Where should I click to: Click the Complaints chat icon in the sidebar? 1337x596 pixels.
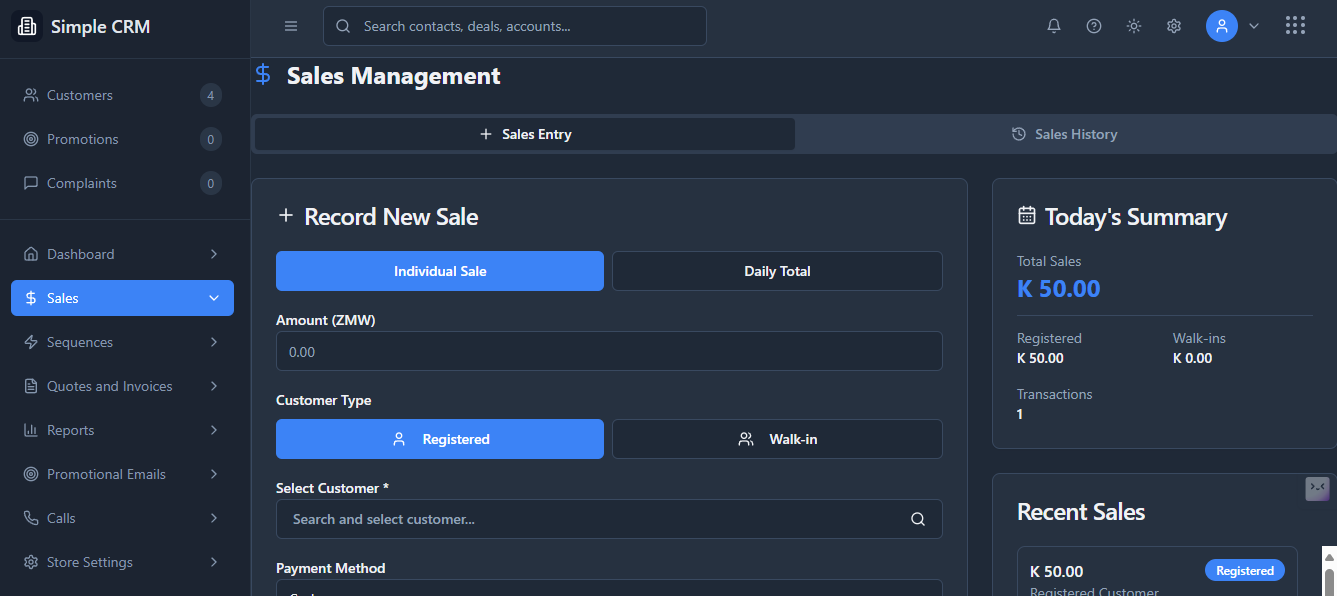tap(30, 183)
